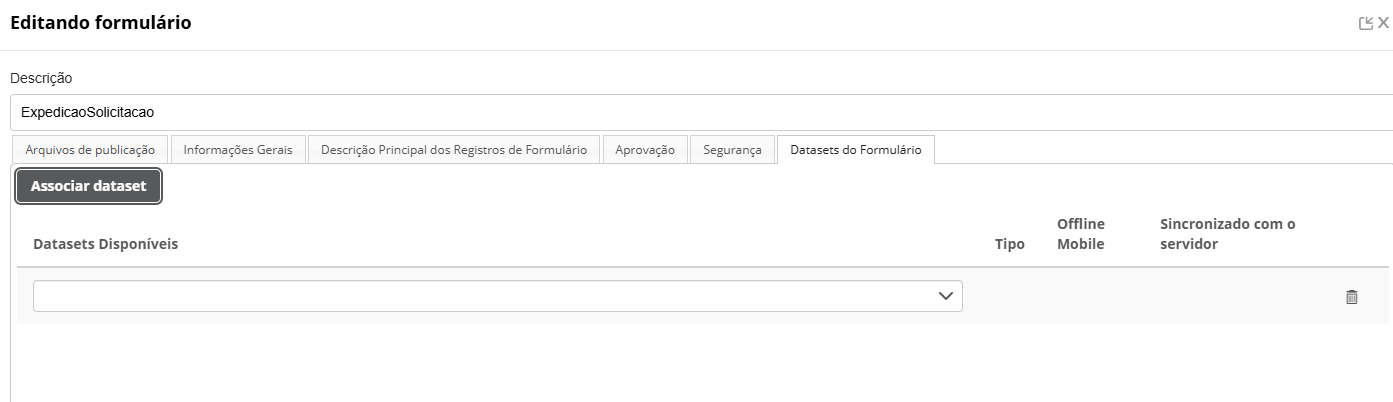Switch to Arquivos de publicação tab
Viewport: 1393px width, 402px height.
[90, 150]
